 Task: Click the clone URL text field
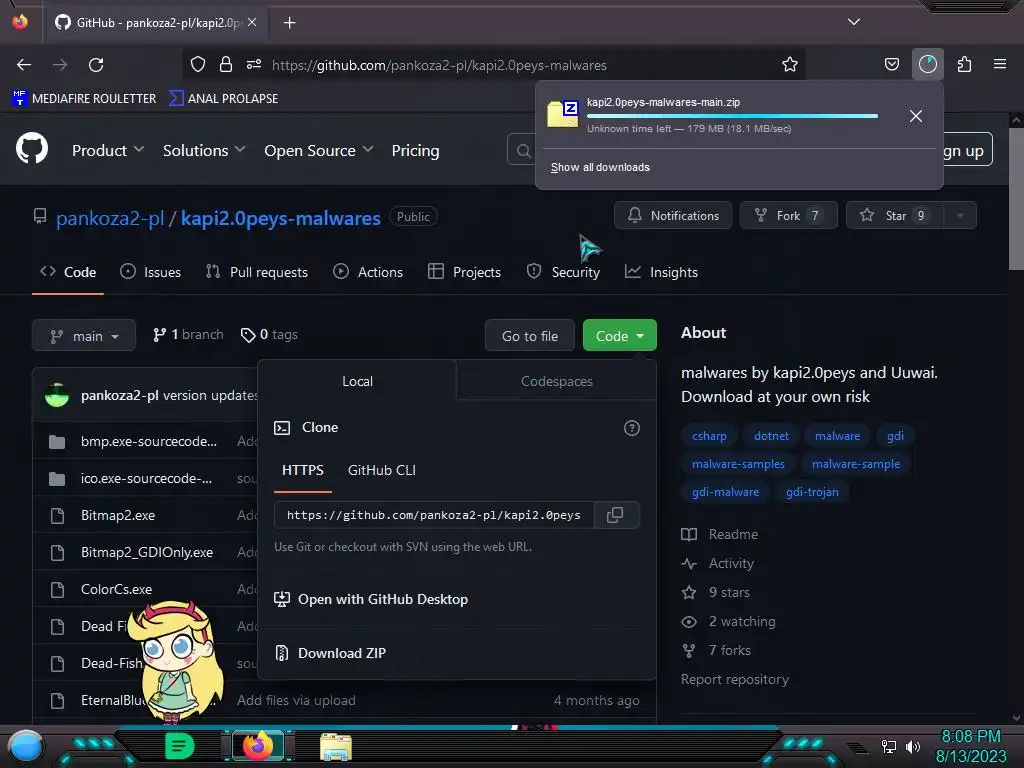(x=434, y=515)
